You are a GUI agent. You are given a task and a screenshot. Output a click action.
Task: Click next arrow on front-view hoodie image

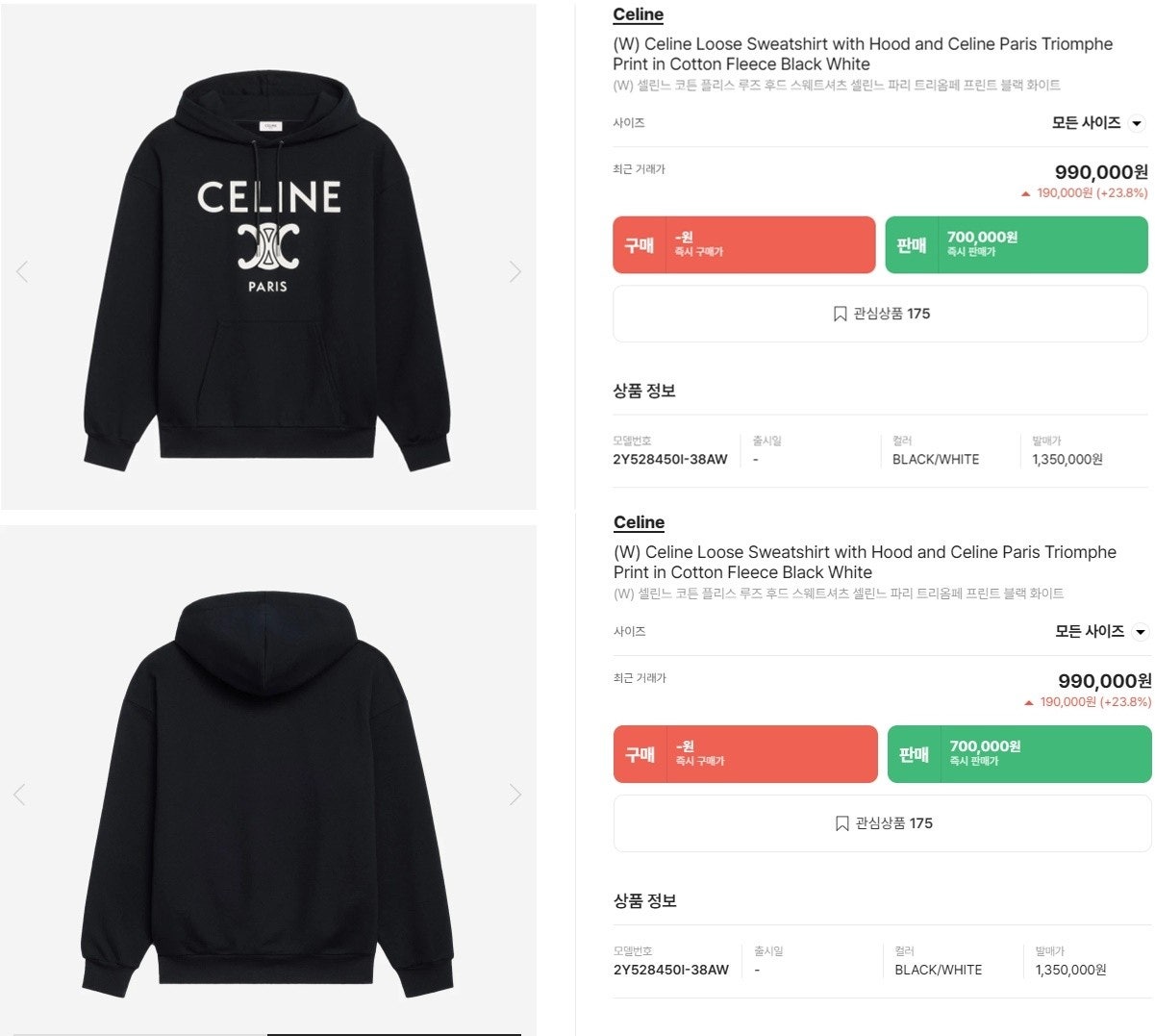click(x=515, y=272)
